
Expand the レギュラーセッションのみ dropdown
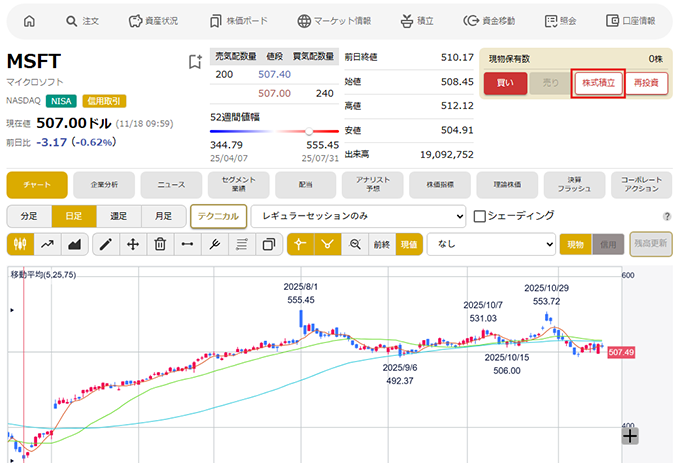pyautogui.click(x=358, y=216)
